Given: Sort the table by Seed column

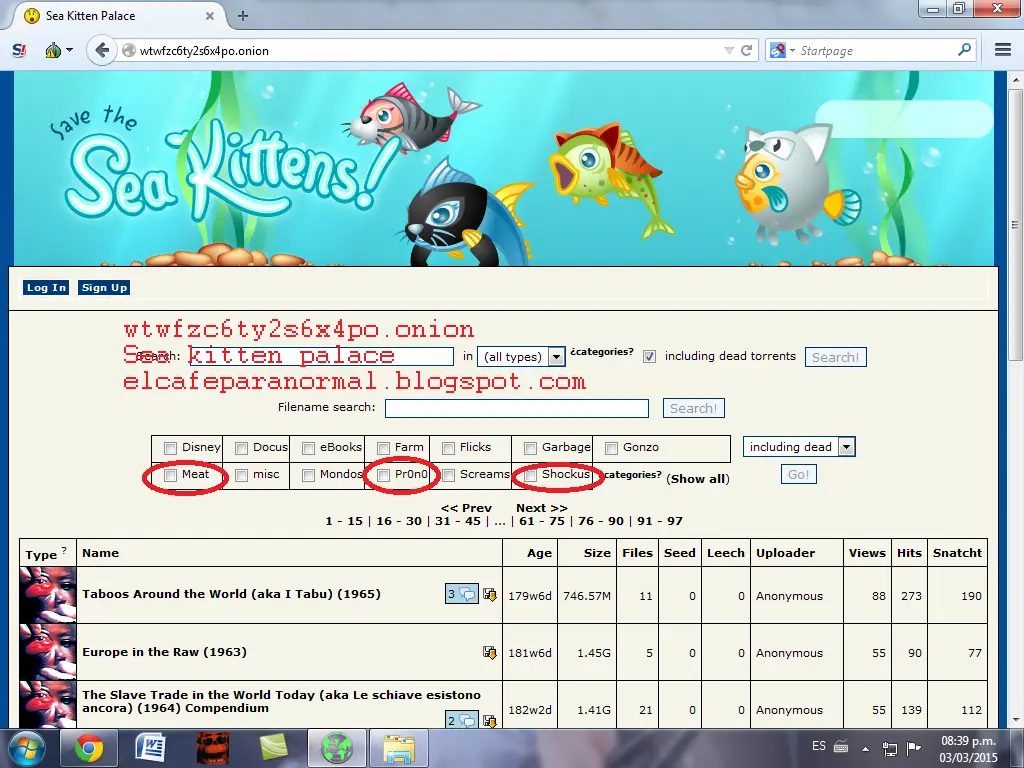Looking at the screenshot, I should click(680, 552).
